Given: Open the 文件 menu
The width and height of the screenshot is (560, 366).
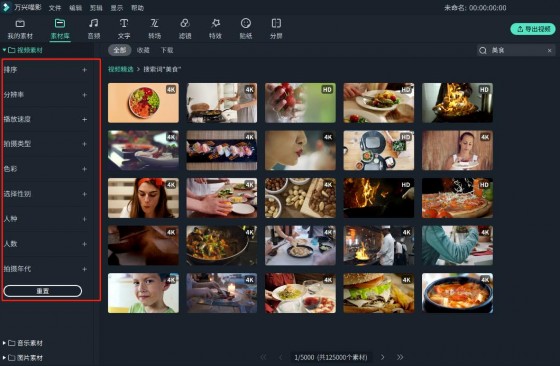Looking at the screenshot, I should coord(55,8).
